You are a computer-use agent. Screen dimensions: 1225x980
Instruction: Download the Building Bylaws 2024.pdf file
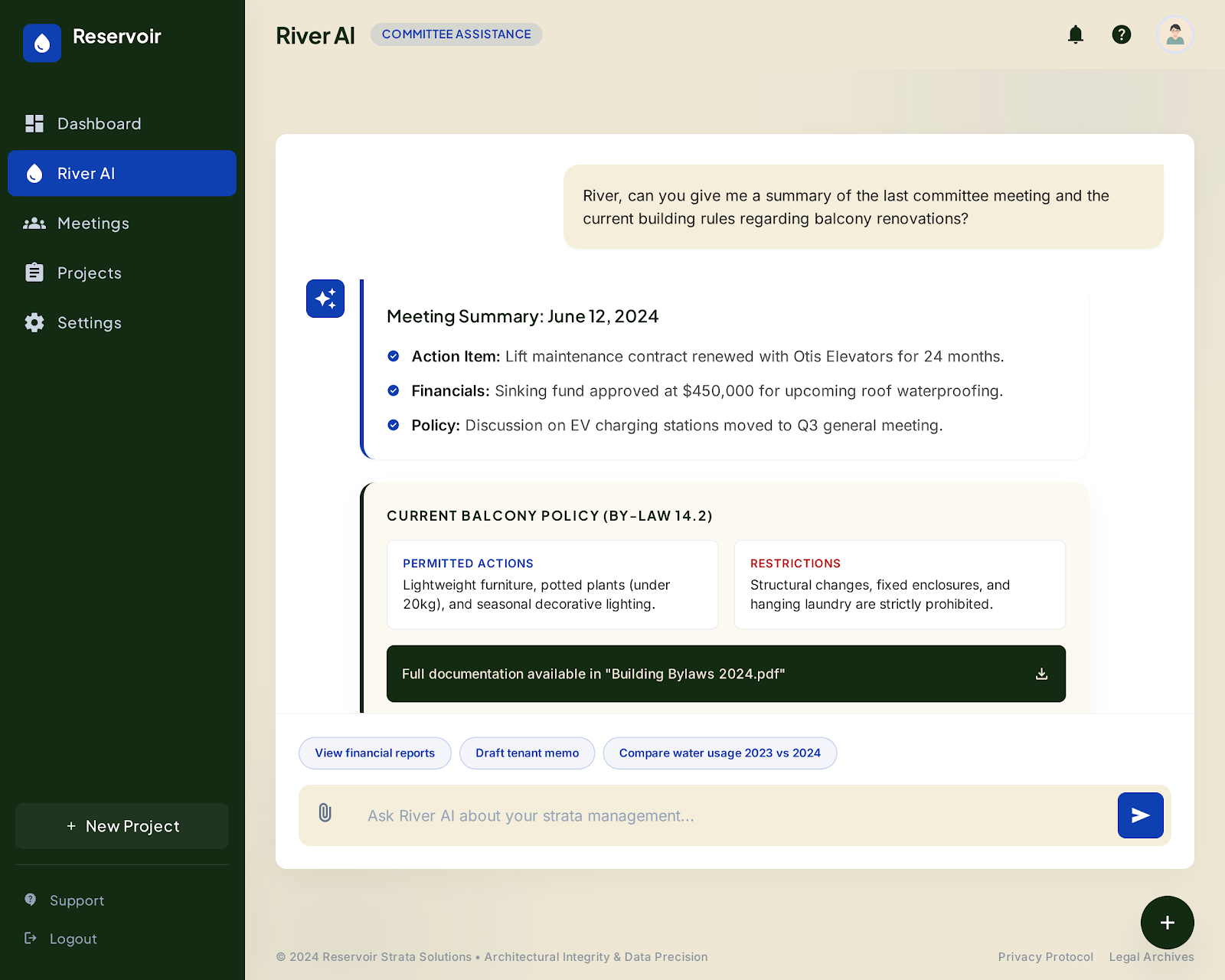1041,674
